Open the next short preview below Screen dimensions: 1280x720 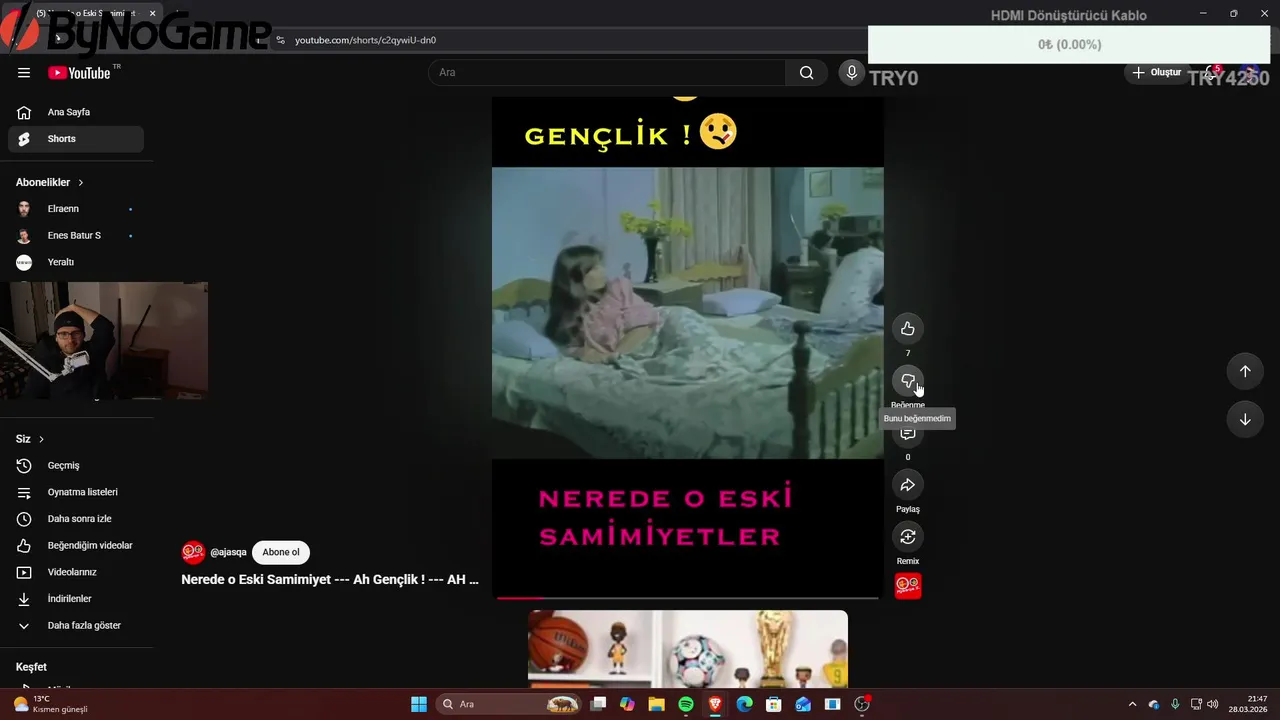tap(688, 649)
